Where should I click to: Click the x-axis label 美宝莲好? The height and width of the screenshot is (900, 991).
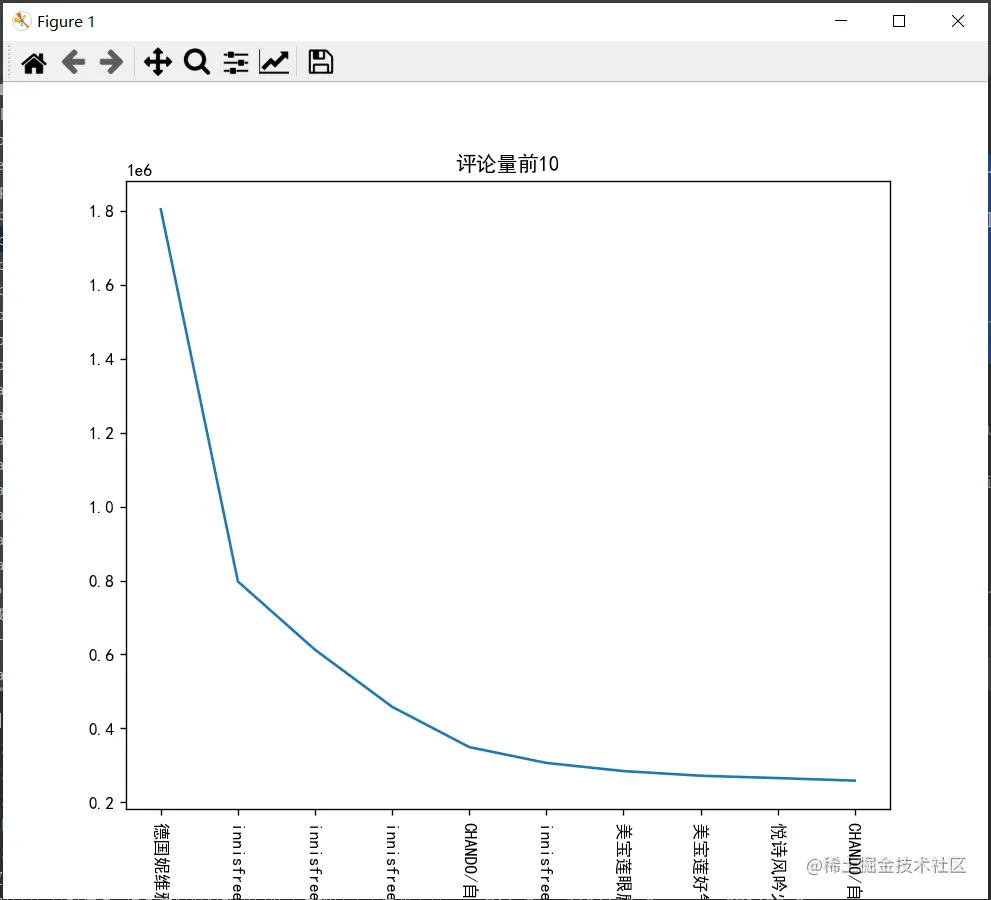pyautogui.click(x=701, y=860)
